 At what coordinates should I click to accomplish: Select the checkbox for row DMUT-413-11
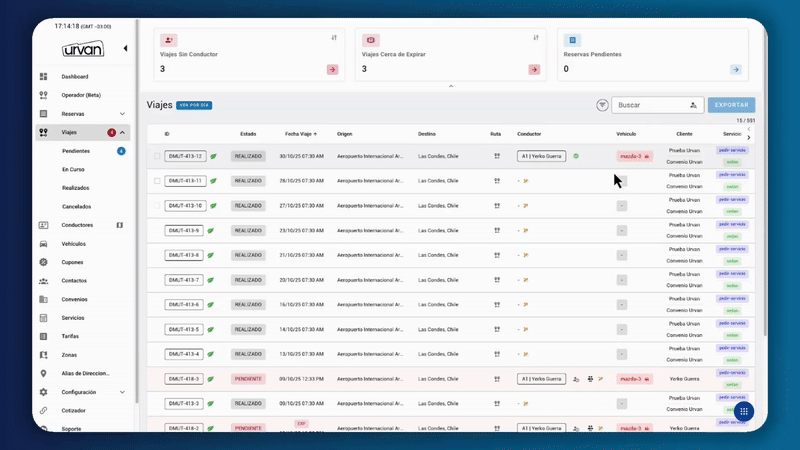click(157, 181)
